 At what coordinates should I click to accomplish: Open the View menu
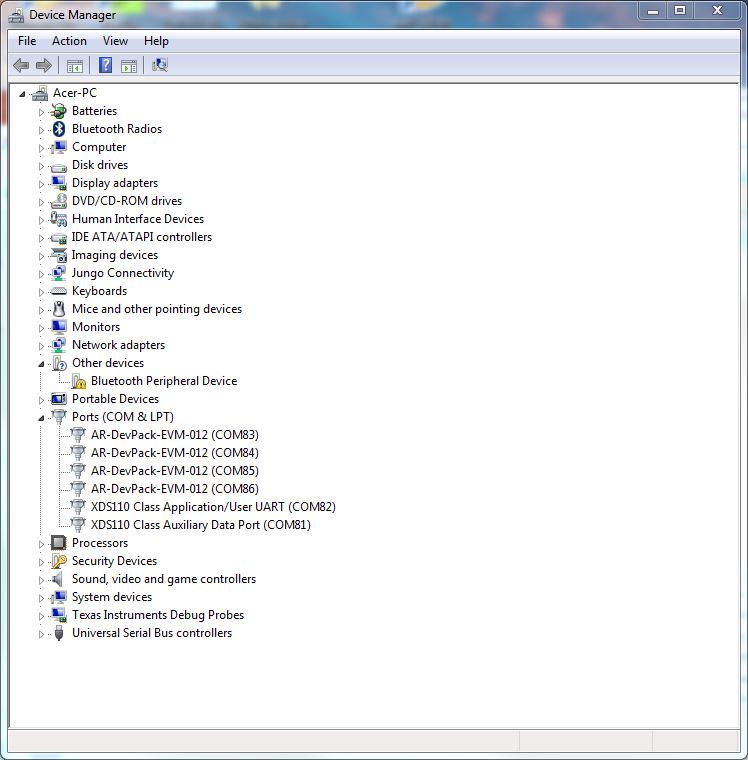tap(115, 41)
